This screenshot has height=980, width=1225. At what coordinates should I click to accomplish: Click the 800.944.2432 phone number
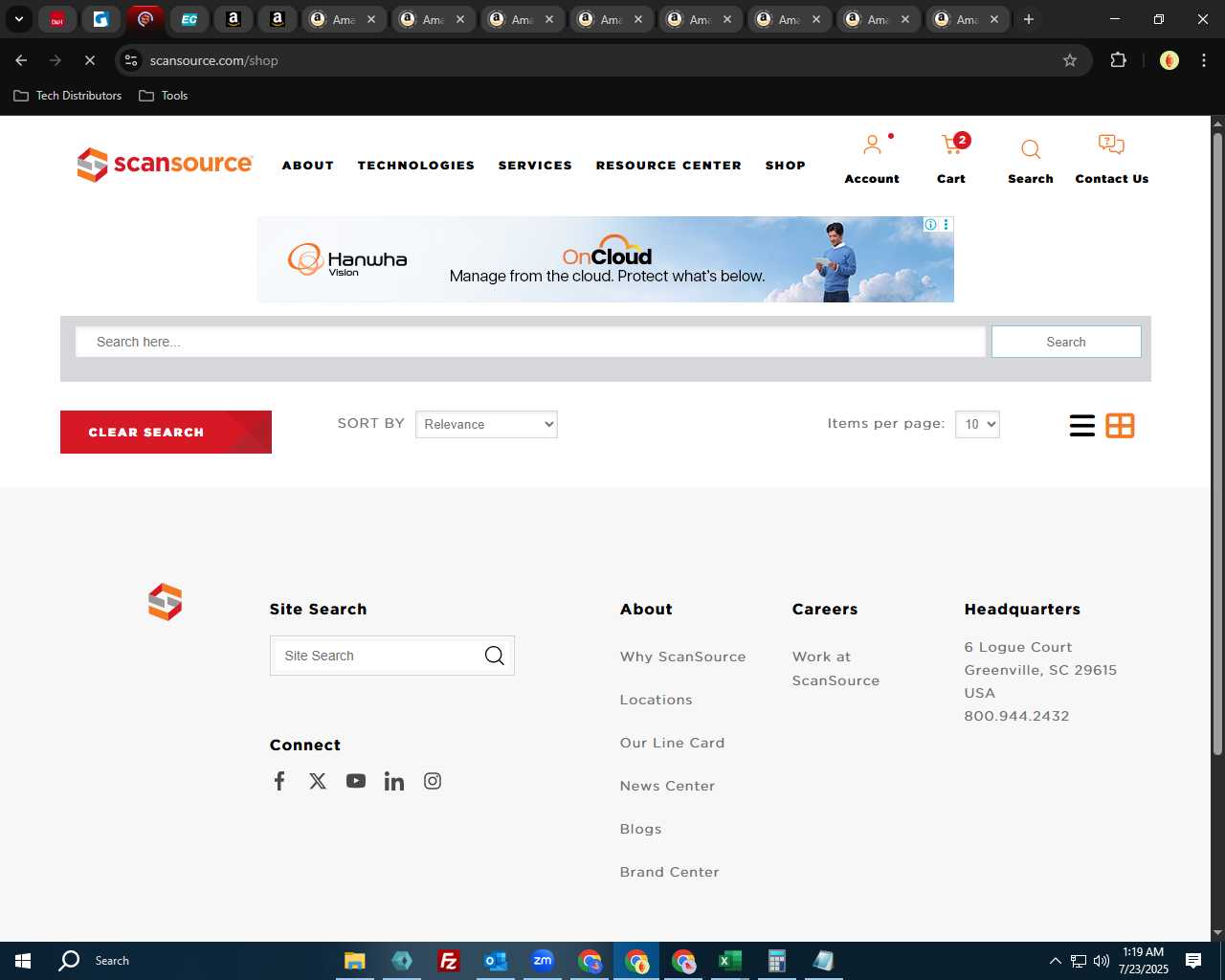point(1016,716)
